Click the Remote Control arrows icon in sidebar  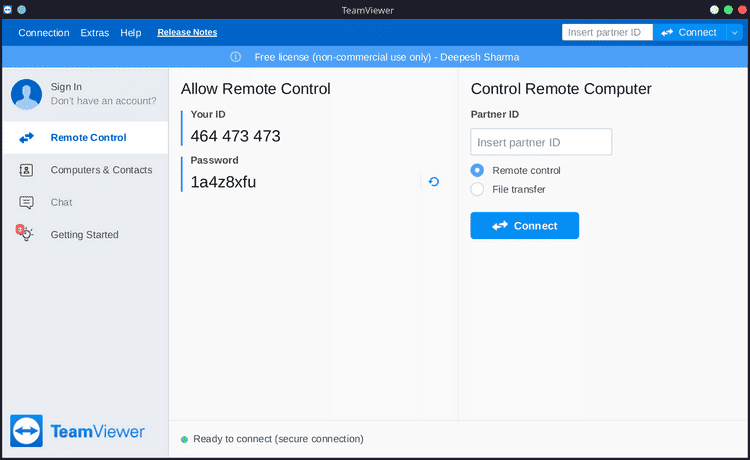[x=27, y=137]
